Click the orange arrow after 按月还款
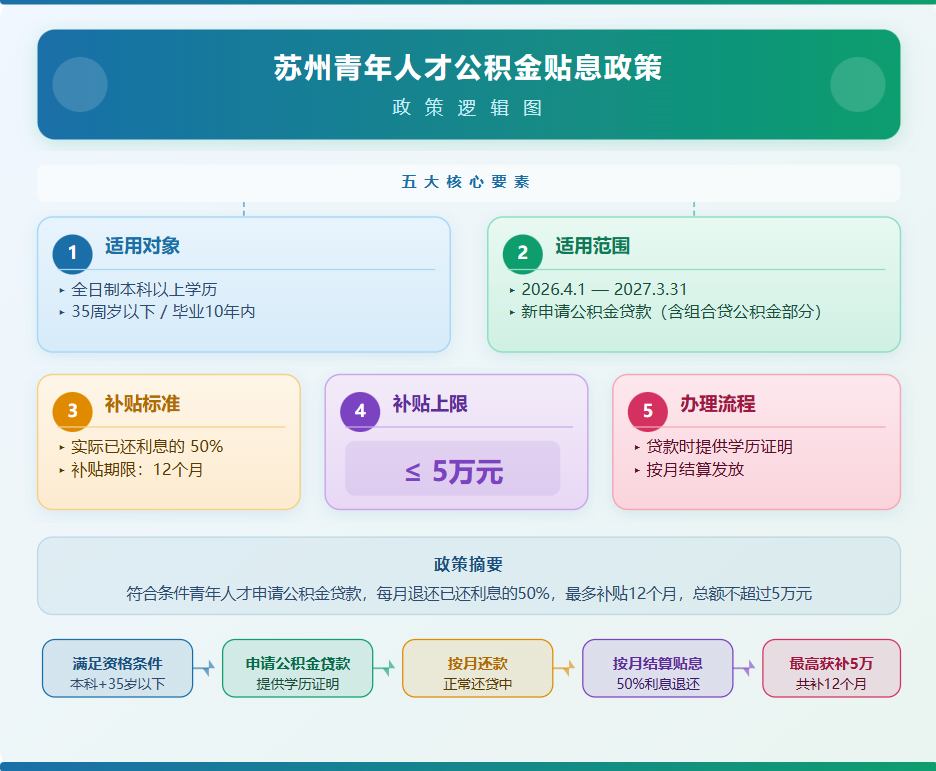The height and width of the screenshot is (771, 936). 565,668
